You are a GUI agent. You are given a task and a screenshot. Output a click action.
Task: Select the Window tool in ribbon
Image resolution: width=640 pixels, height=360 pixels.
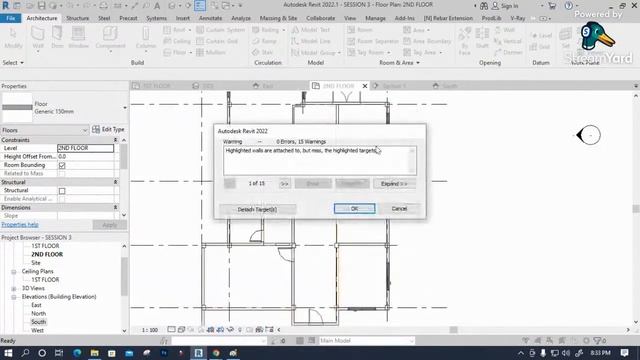pos(78,38)
